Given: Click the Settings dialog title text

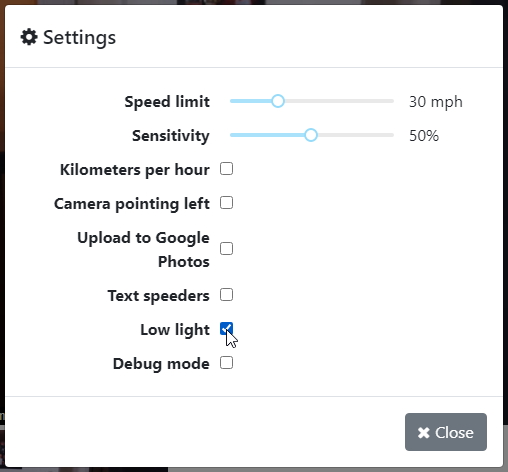Looking at the screenshot, I should (x=79, y=37).
